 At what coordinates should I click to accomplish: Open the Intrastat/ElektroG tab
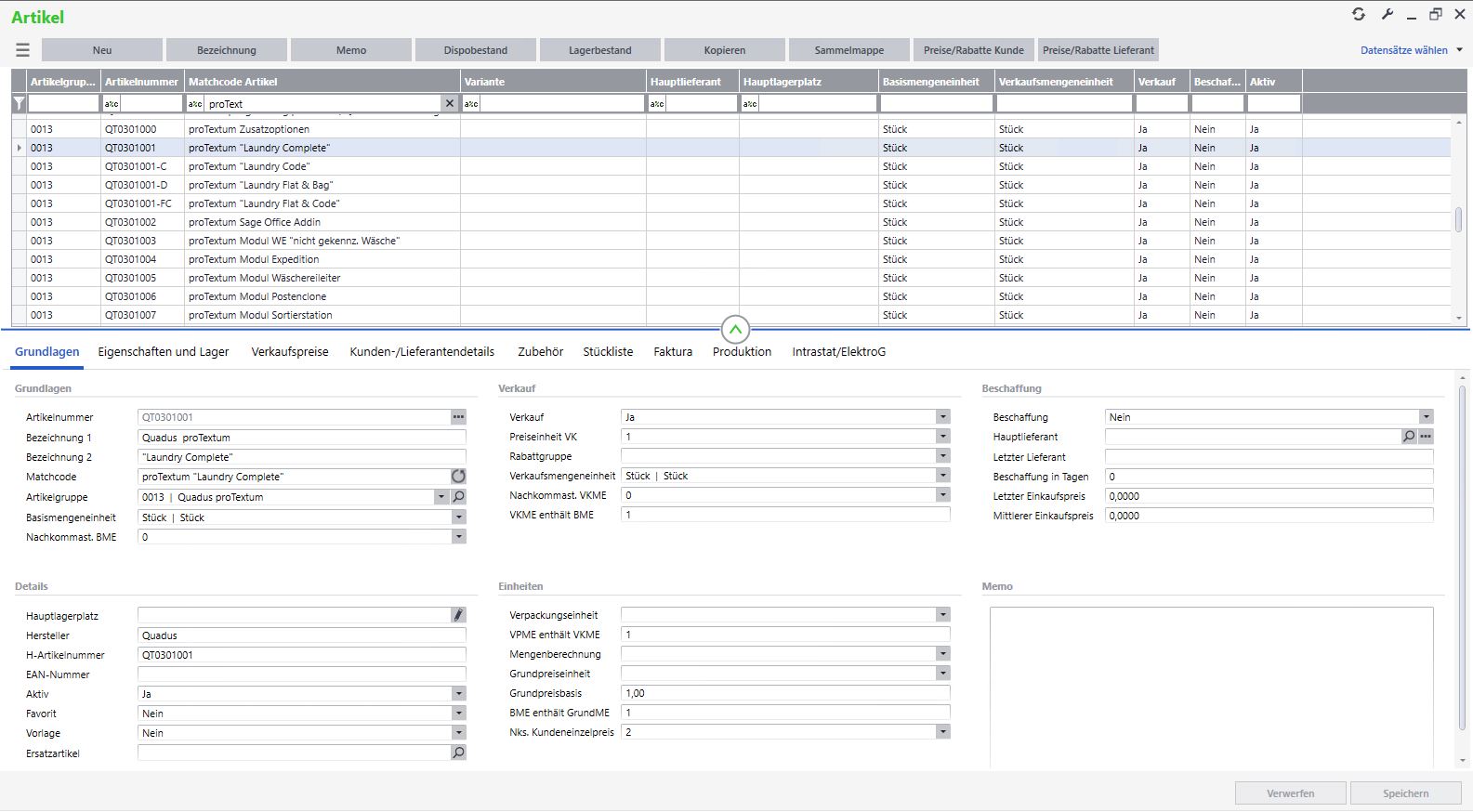839,352
